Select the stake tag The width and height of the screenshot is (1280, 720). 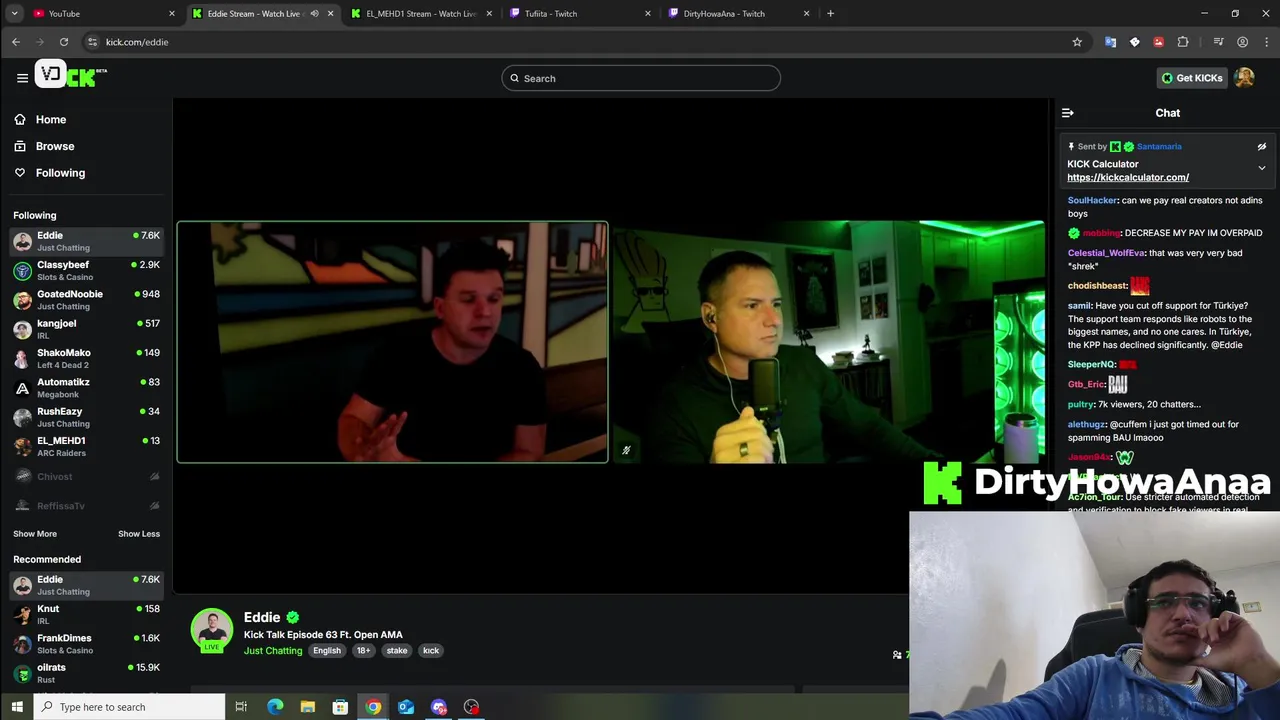[x=397, y=651]
